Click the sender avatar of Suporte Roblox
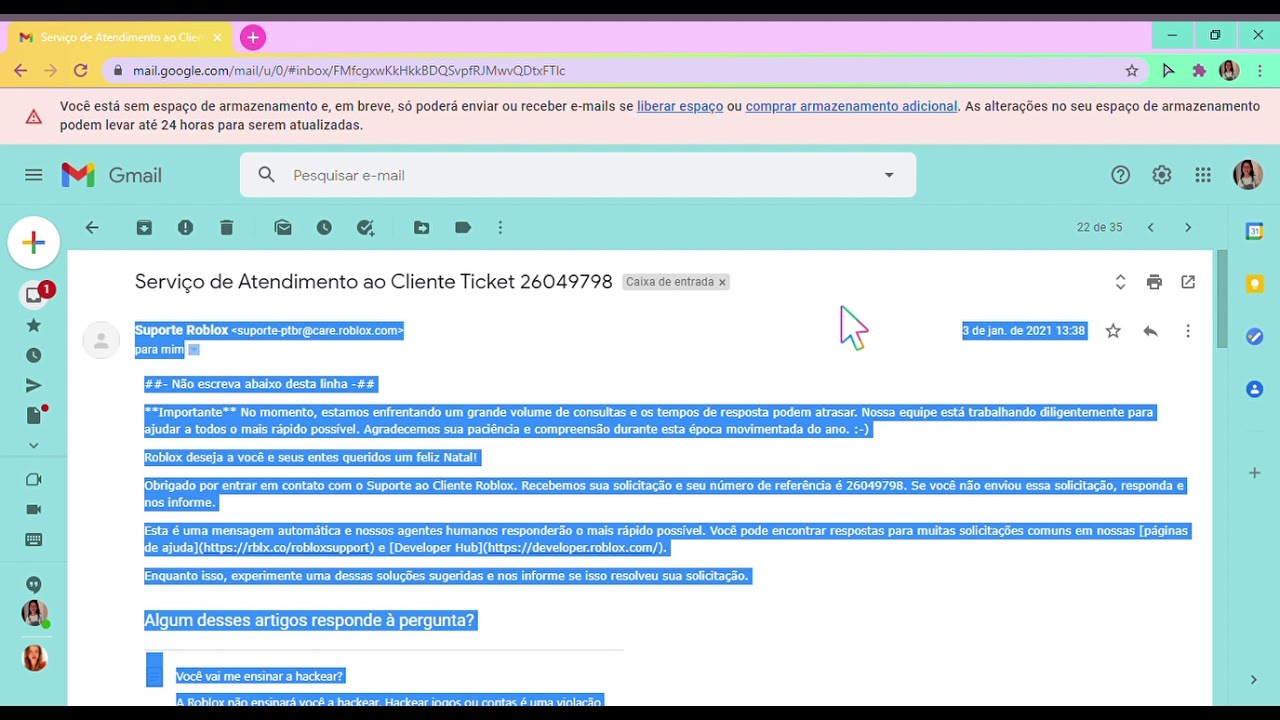The width and height of the screenshot is (1280, 720). point(101,340)
